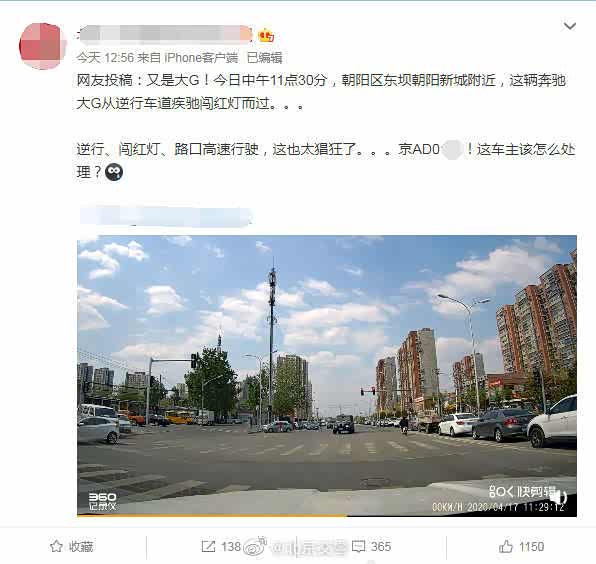
Task: Click the 360 记录仪 watermark logo
Action: click(x=102, y=501)
